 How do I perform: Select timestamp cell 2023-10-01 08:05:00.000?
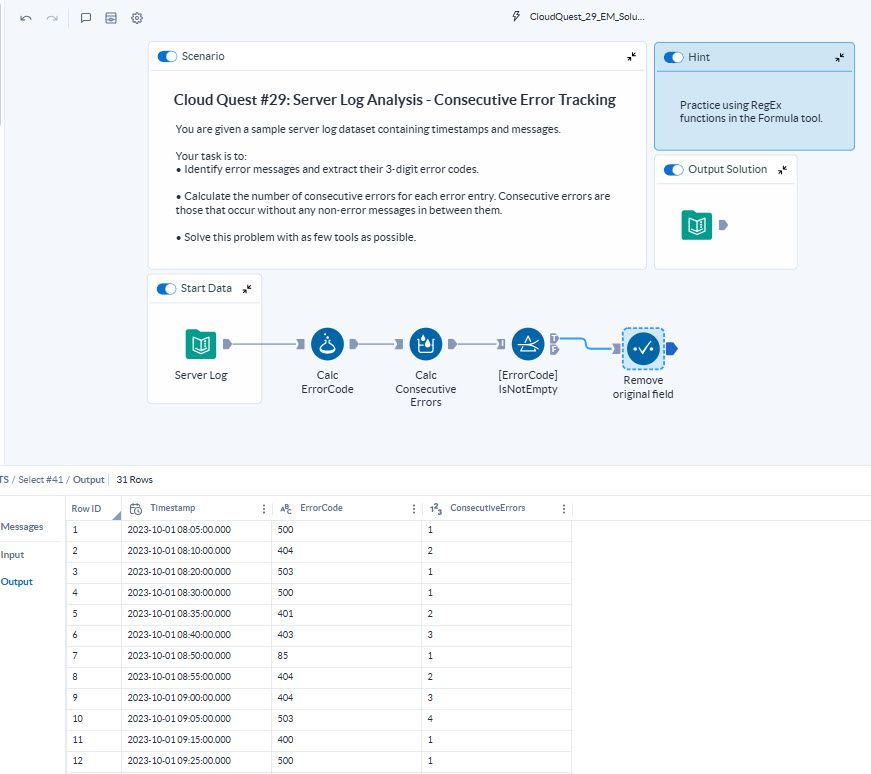pos(197,530)
